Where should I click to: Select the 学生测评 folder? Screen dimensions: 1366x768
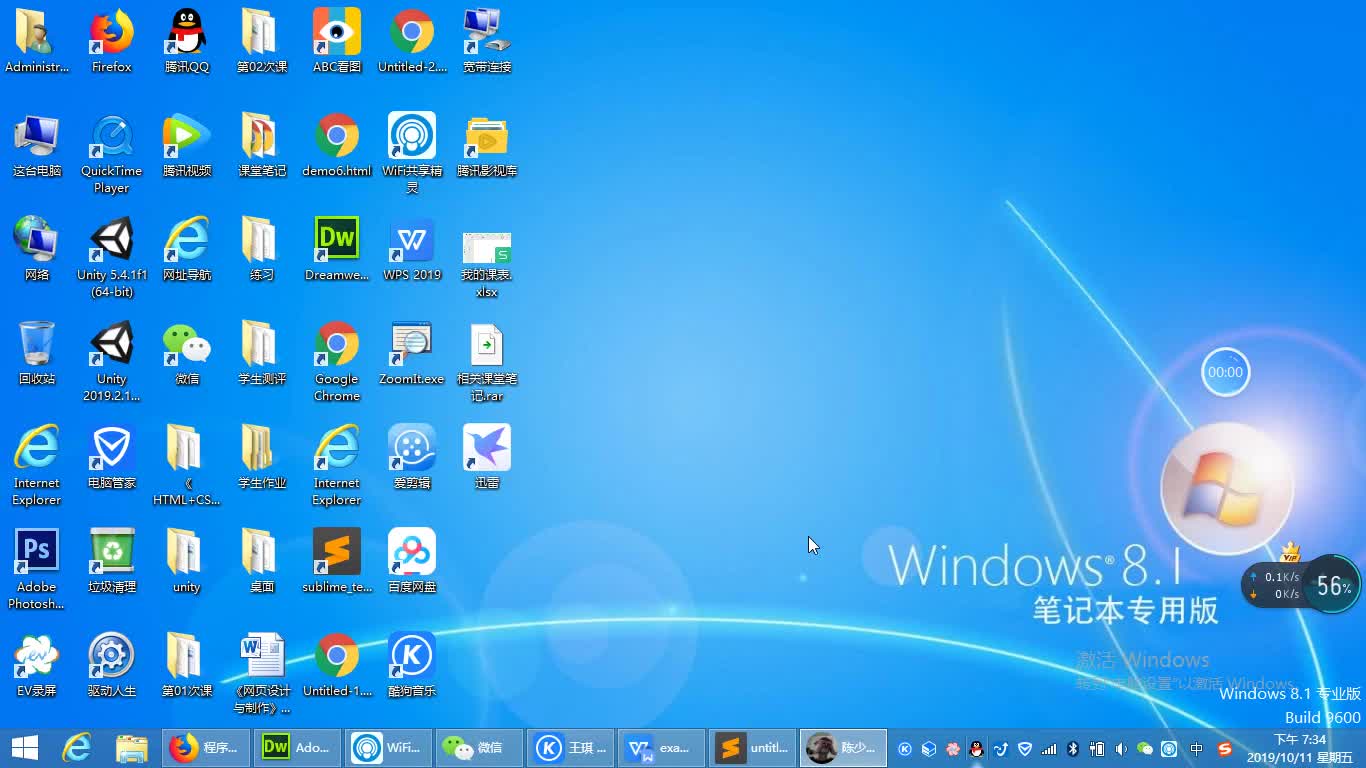coord(262,353)
